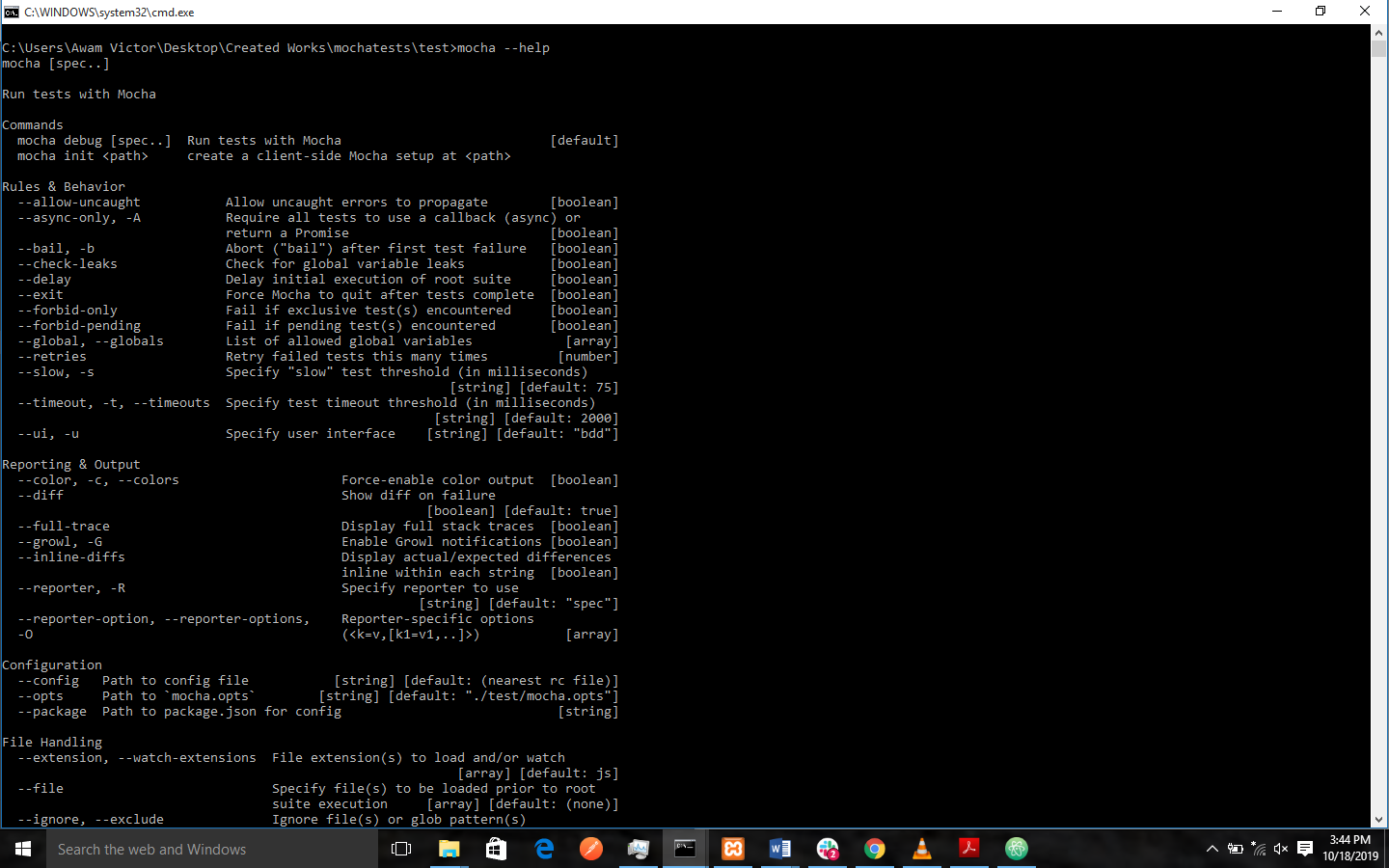Click the '--opts' option
The width and height of the screenshot is (1389, 868).
pyautogui.click(x=41, y=696)
